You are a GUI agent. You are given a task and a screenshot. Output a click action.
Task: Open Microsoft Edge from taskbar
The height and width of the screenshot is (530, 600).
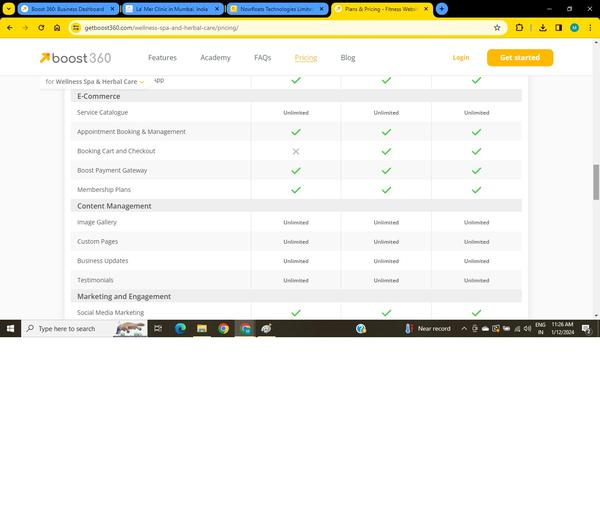point(181,328)
